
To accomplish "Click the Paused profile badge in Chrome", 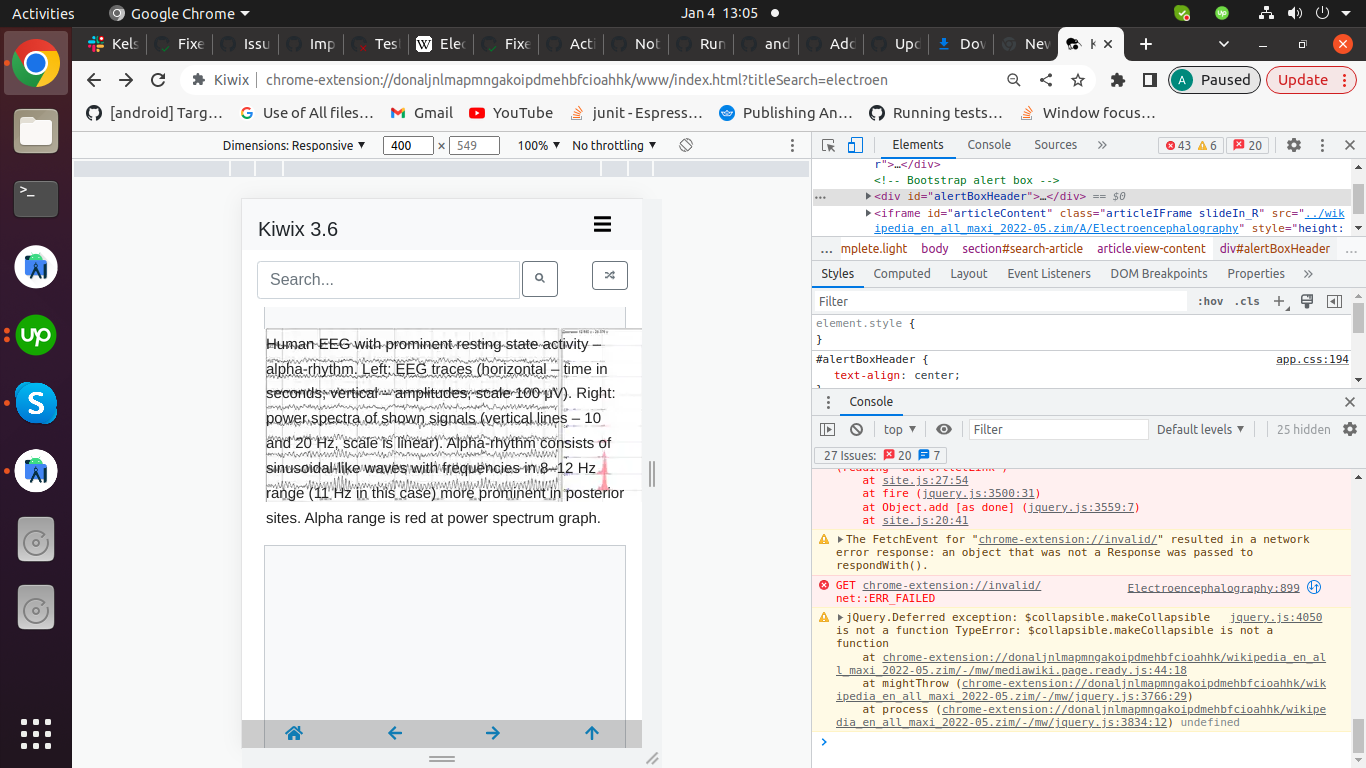I will pos(1213,79).
